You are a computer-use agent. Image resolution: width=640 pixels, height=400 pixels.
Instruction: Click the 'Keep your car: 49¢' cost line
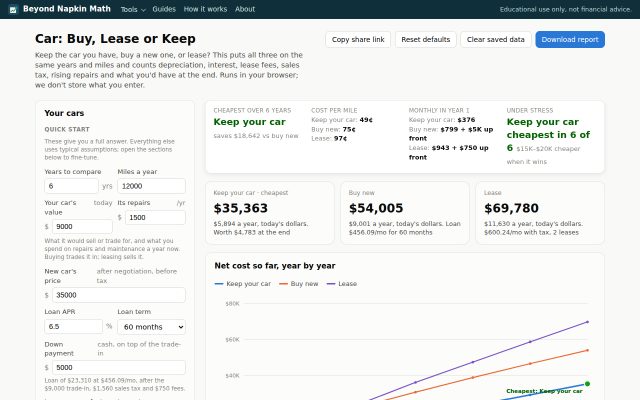pyautogui.click(x=342, y=120)
